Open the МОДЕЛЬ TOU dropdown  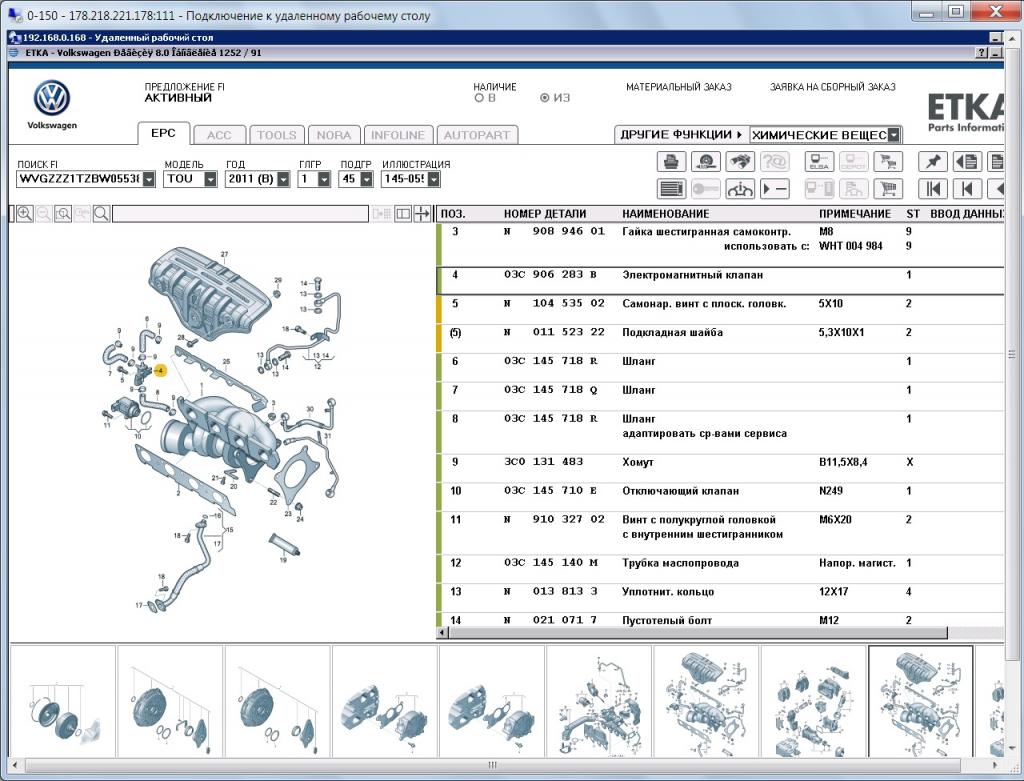coord(210,179)
